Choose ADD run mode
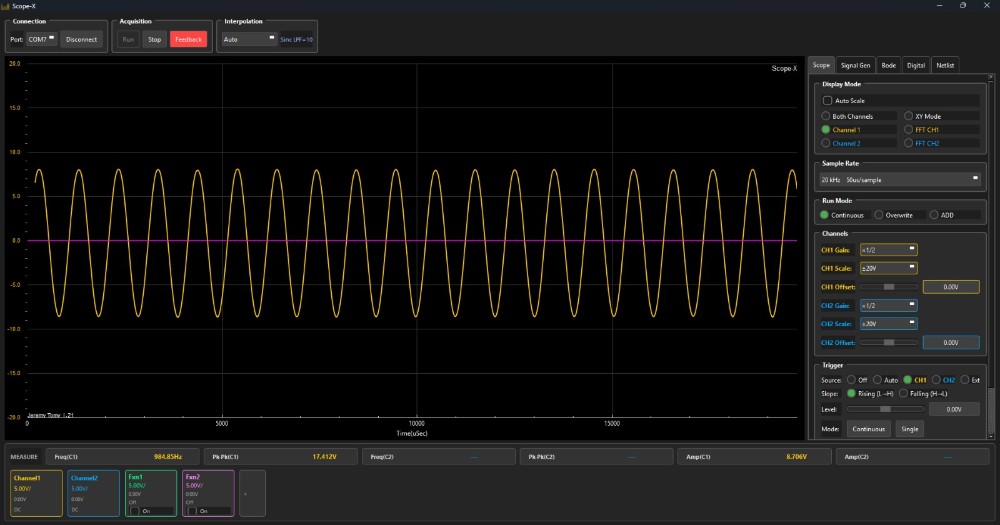Screen dimensions: 1000x525 pos(934,215)
